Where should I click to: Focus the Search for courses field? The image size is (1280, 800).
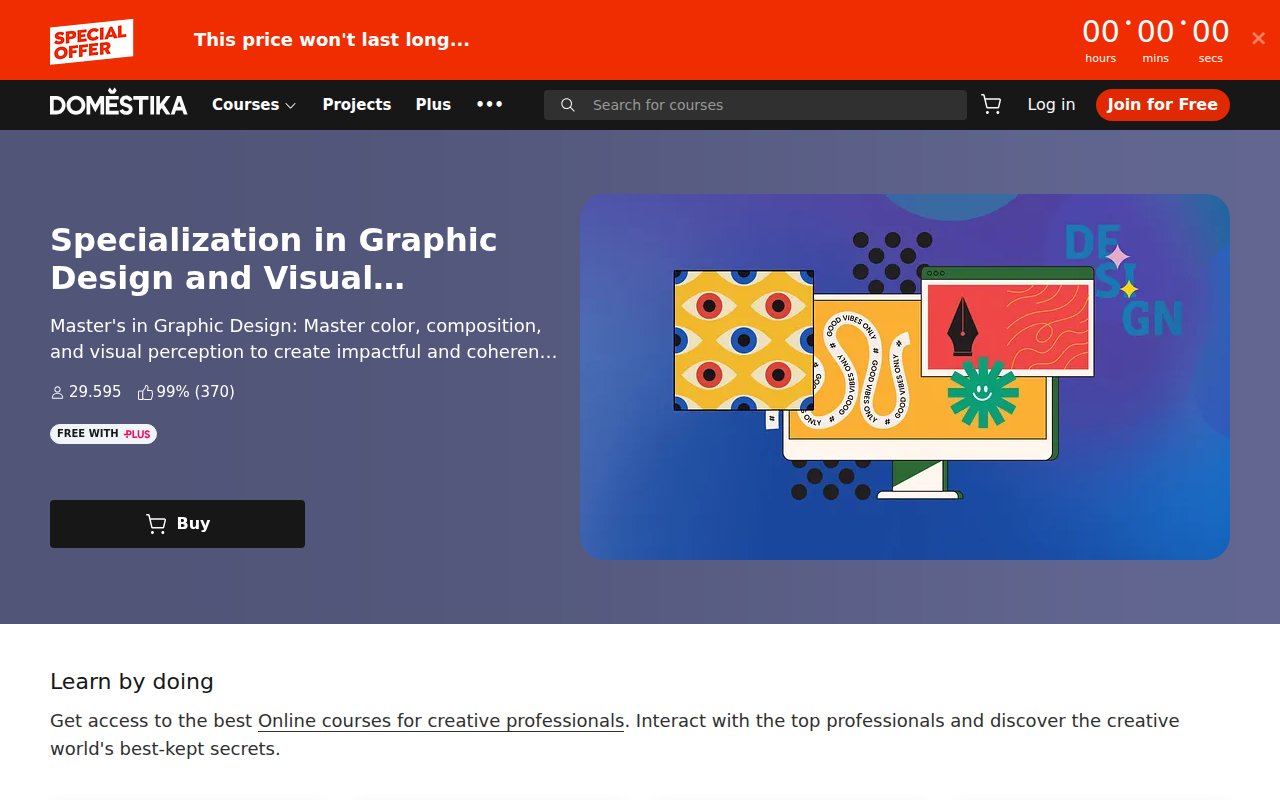point(755,105)
